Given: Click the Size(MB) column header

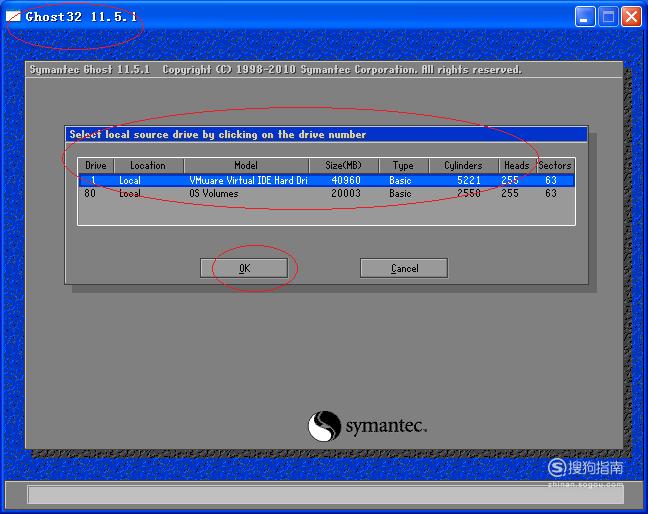Looking at the screenshot, I should tap(343, 165).
